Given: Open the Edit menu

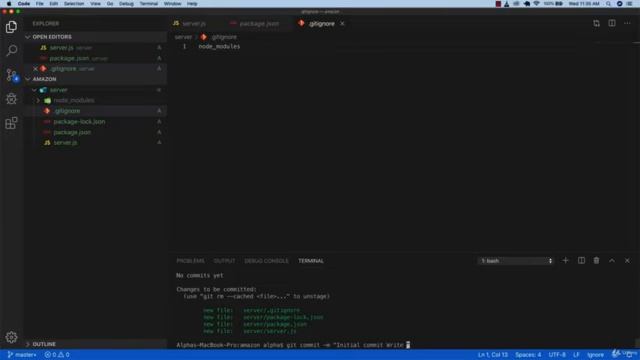Looking at the screenshot, I should tap(53, 4).
